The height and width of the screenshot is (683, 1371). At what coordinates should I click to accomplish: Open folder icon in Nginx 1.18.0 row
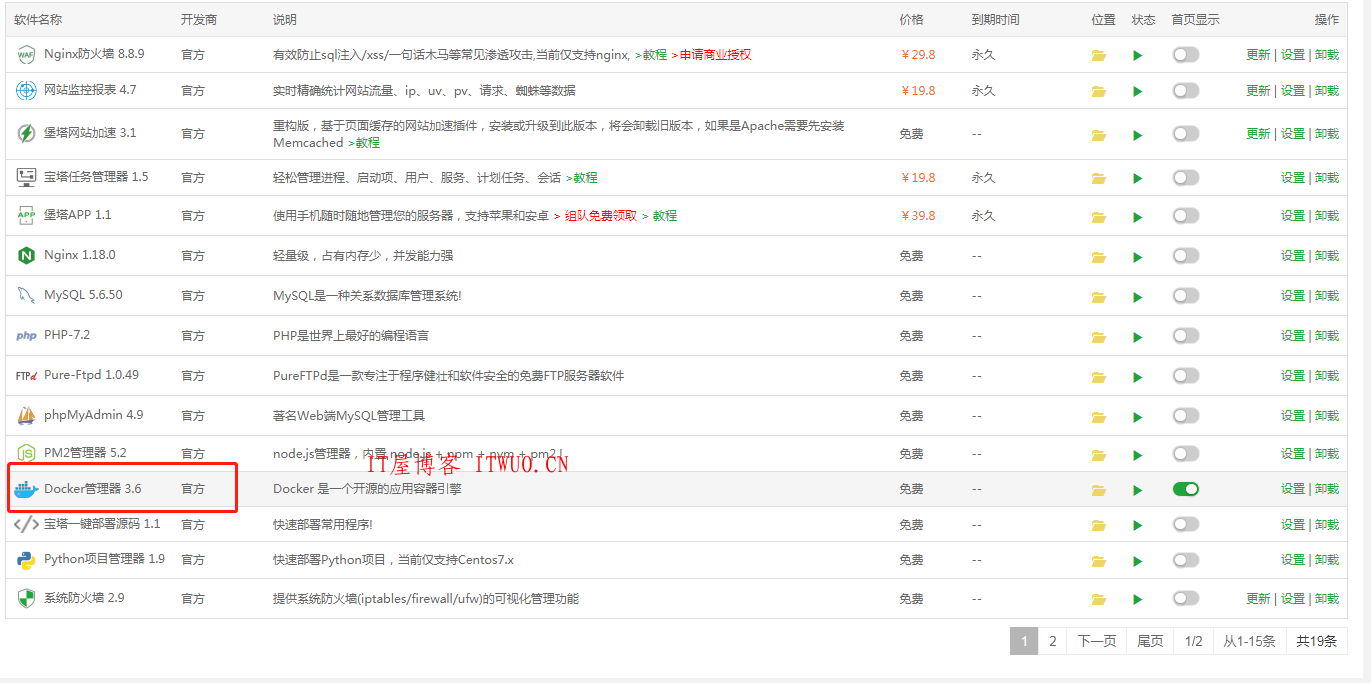coord(1099,257)
